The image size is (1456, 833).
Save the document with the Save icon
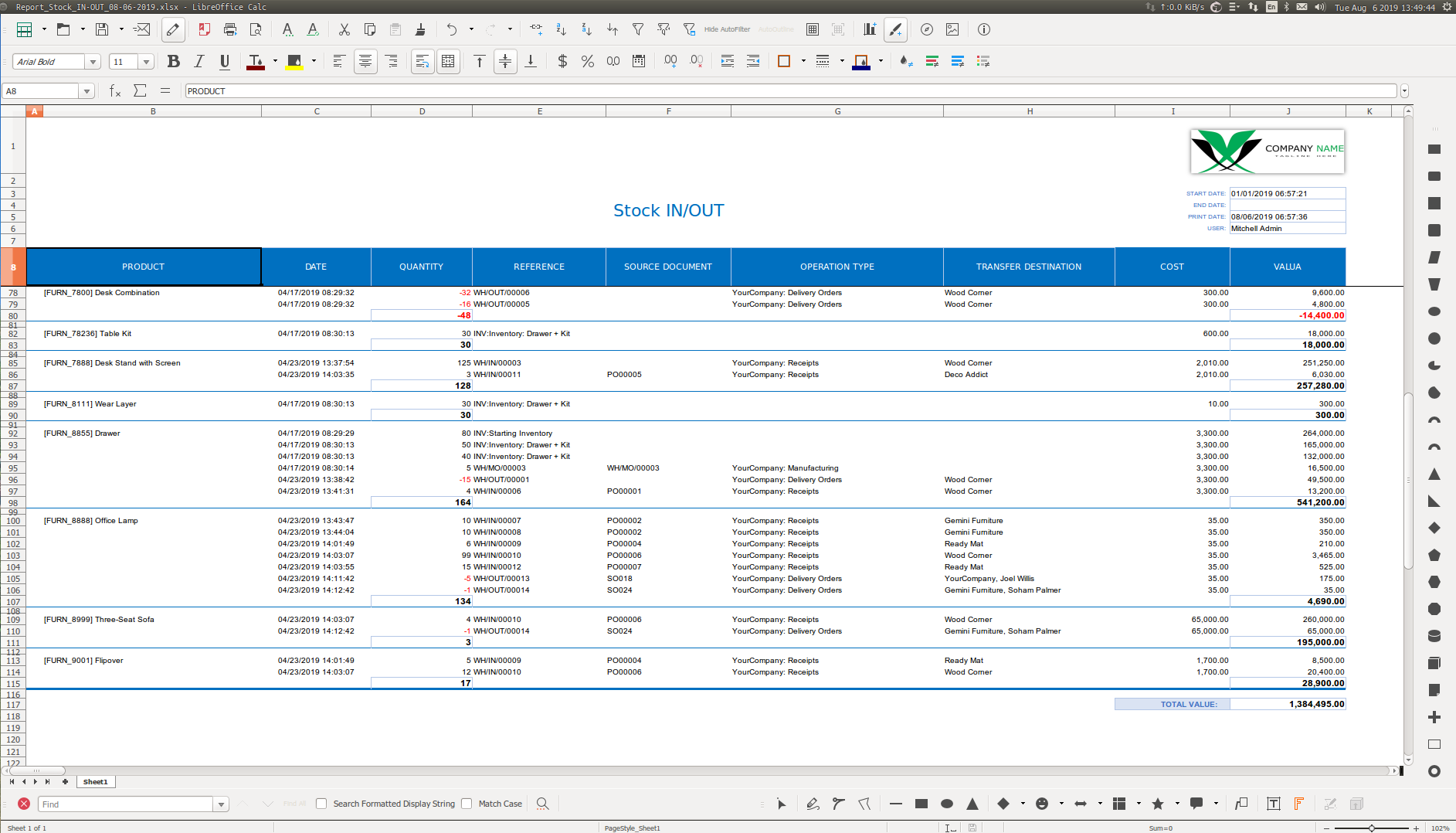click(101, 29)
